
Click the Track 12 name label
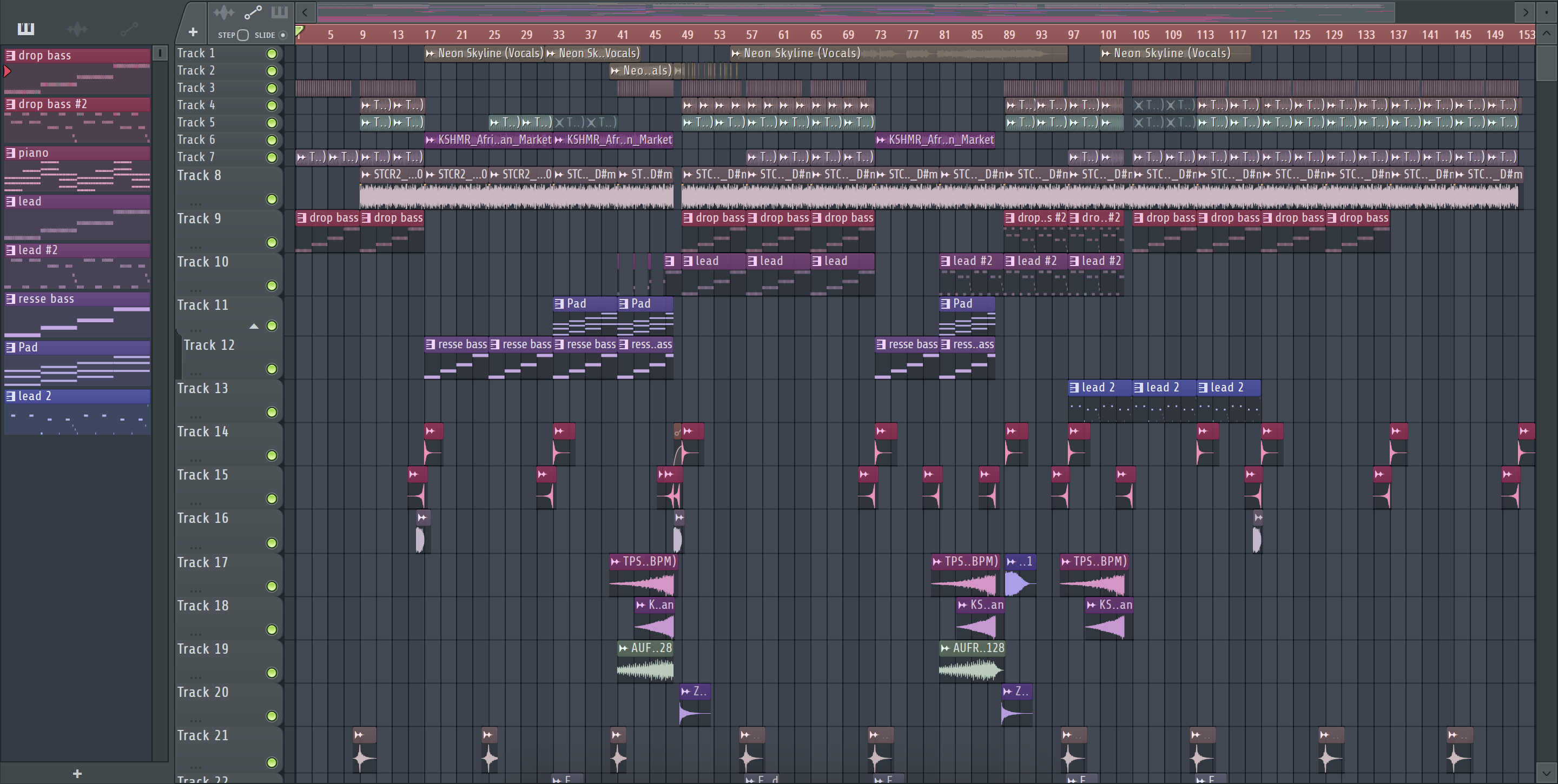click(x=209, y=345)
